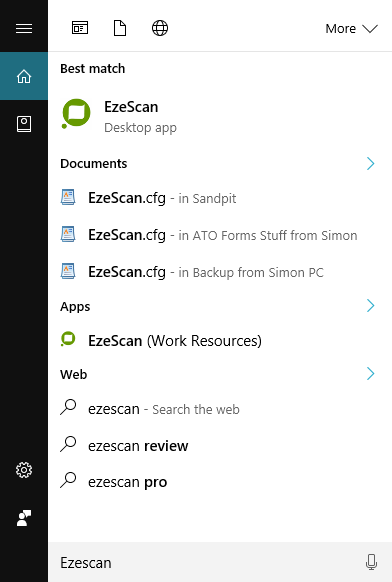
Task: Launch the EzeScan Desktop app best match
Action: click(x=220, y=115)
